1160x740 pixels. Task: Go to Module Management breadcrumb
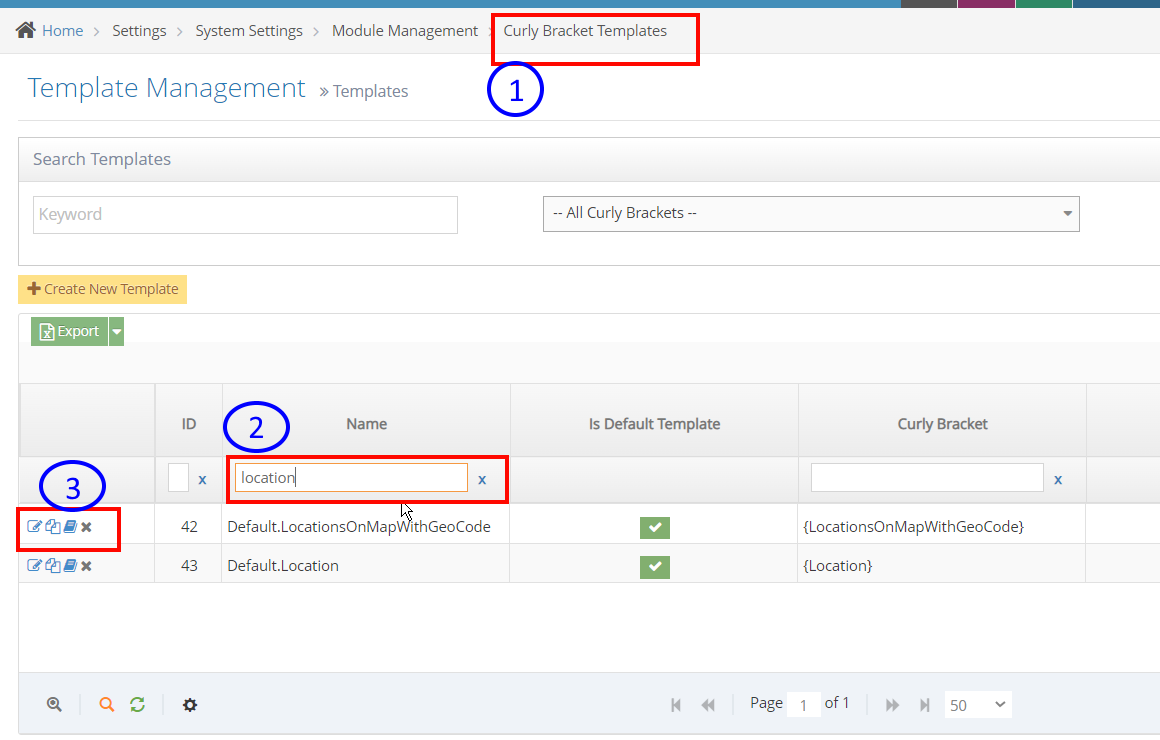[405, 31]
